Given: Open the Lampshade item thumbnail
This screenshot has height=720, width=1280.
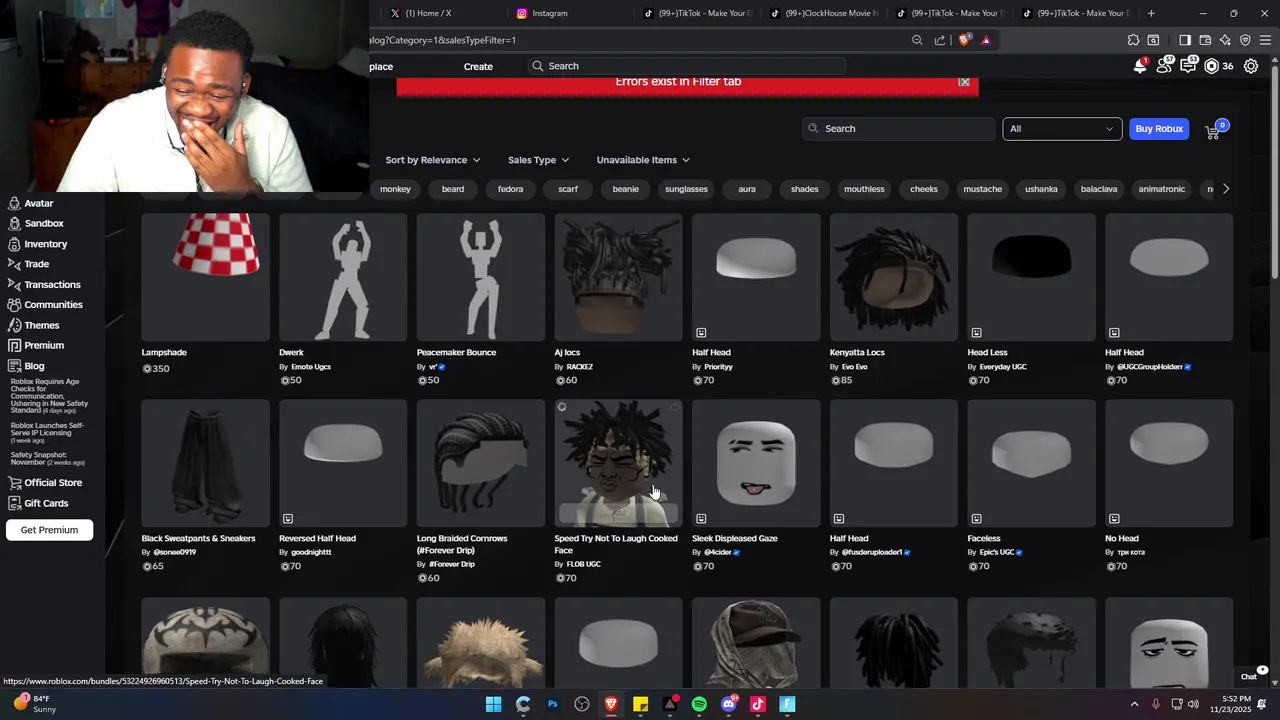Looking at the screenshot, I should click(205, 277).
